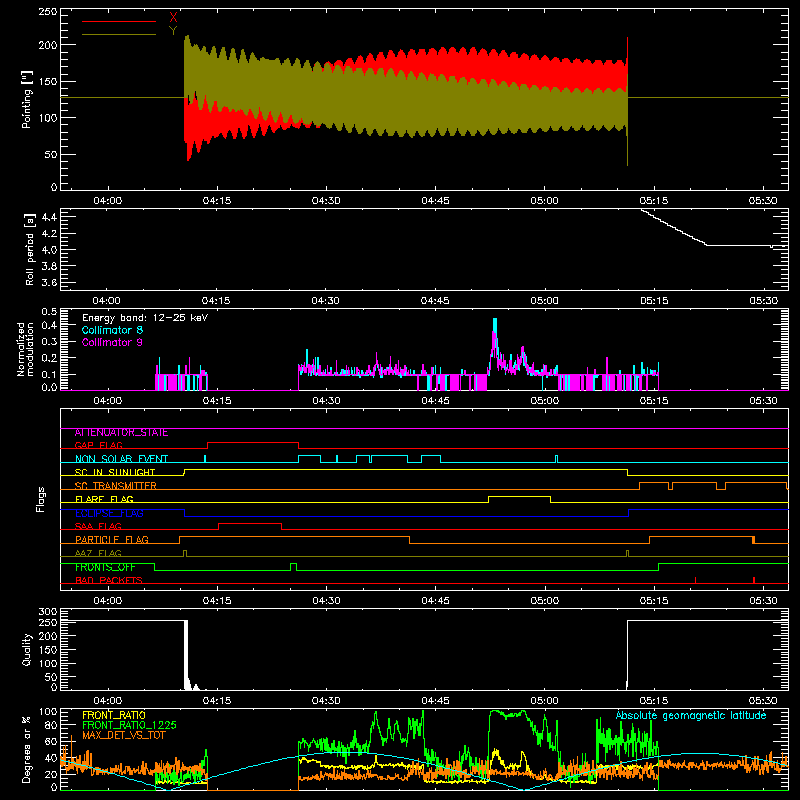This screenshot has height=800, width=800.
Task: Click the 300 value on Quality axis
Action: click(48, 612)
